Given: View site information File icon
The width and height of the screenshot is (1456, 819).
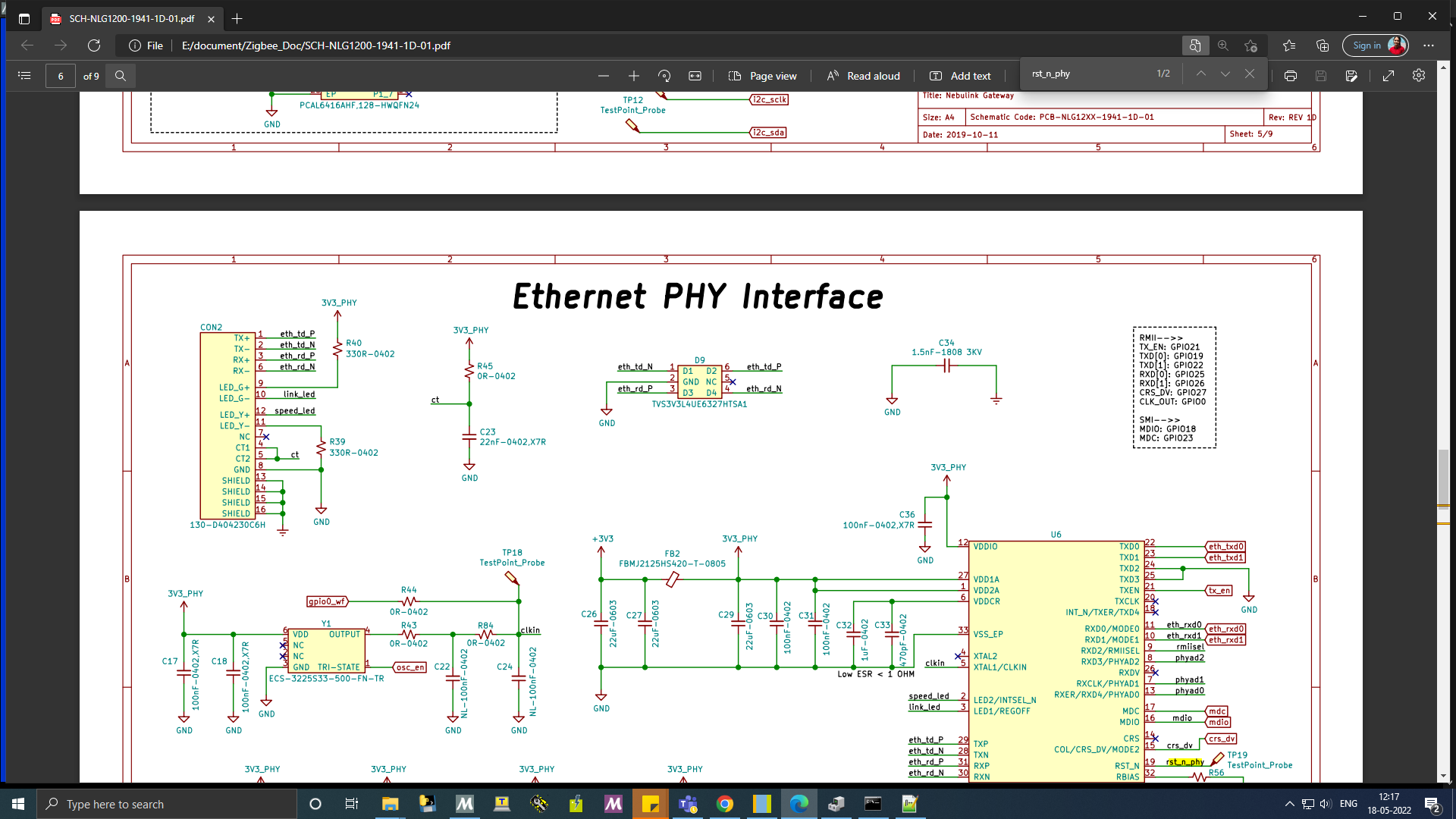Looking at the screenshot, I should click(x=146, y=45).
